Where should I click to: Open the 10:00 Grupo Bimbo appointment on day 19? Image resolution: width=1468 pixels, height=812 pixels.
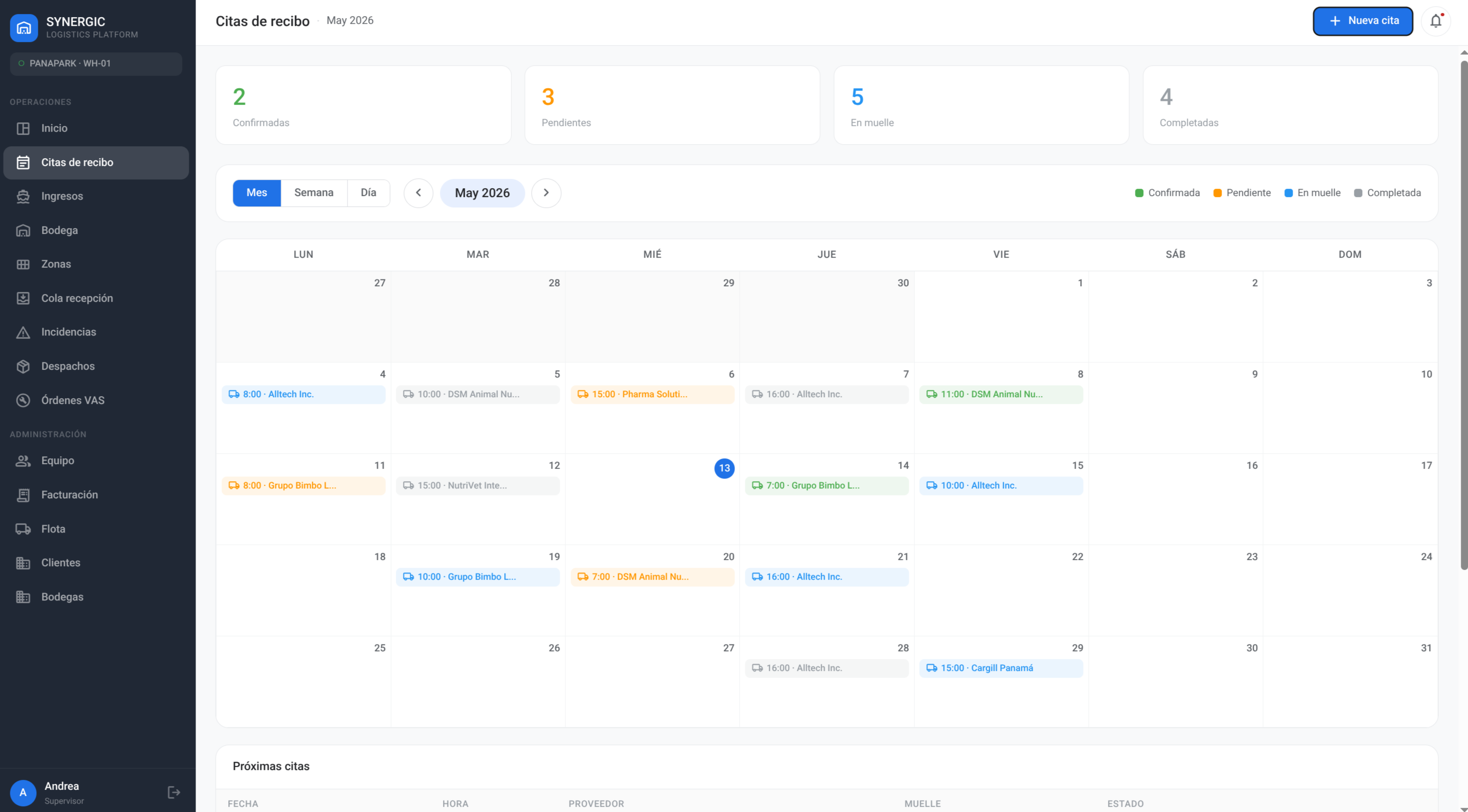click(x=478, y=577)
